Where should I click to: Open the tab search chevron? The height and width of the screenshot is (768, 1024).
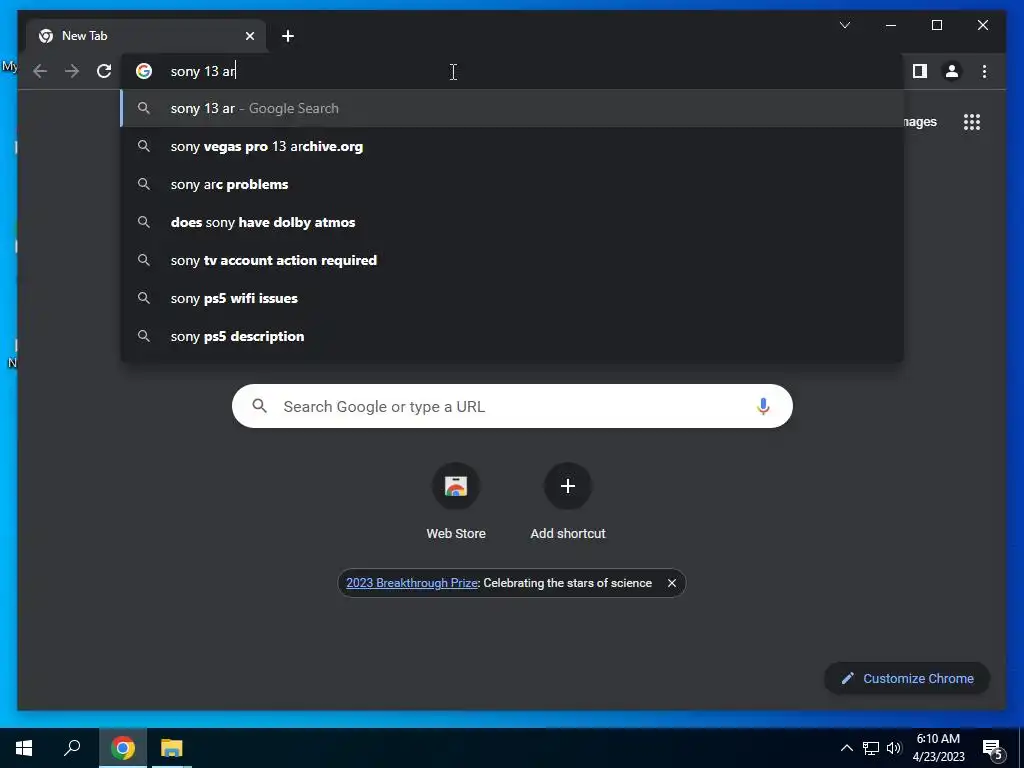click(x=844, y=25)
